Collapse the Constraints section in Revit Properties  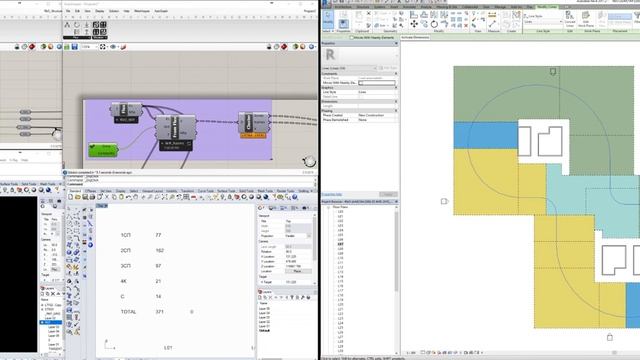click(x=396, y=73)
